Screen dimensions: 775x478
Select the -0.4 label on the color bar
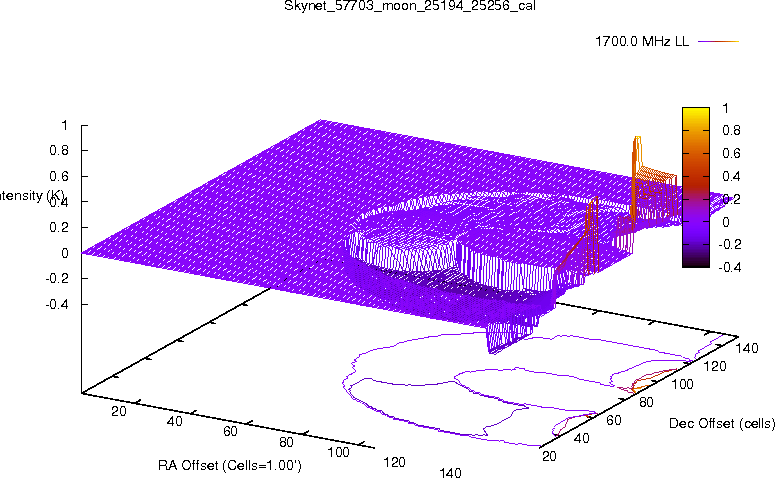click(729, 267)
